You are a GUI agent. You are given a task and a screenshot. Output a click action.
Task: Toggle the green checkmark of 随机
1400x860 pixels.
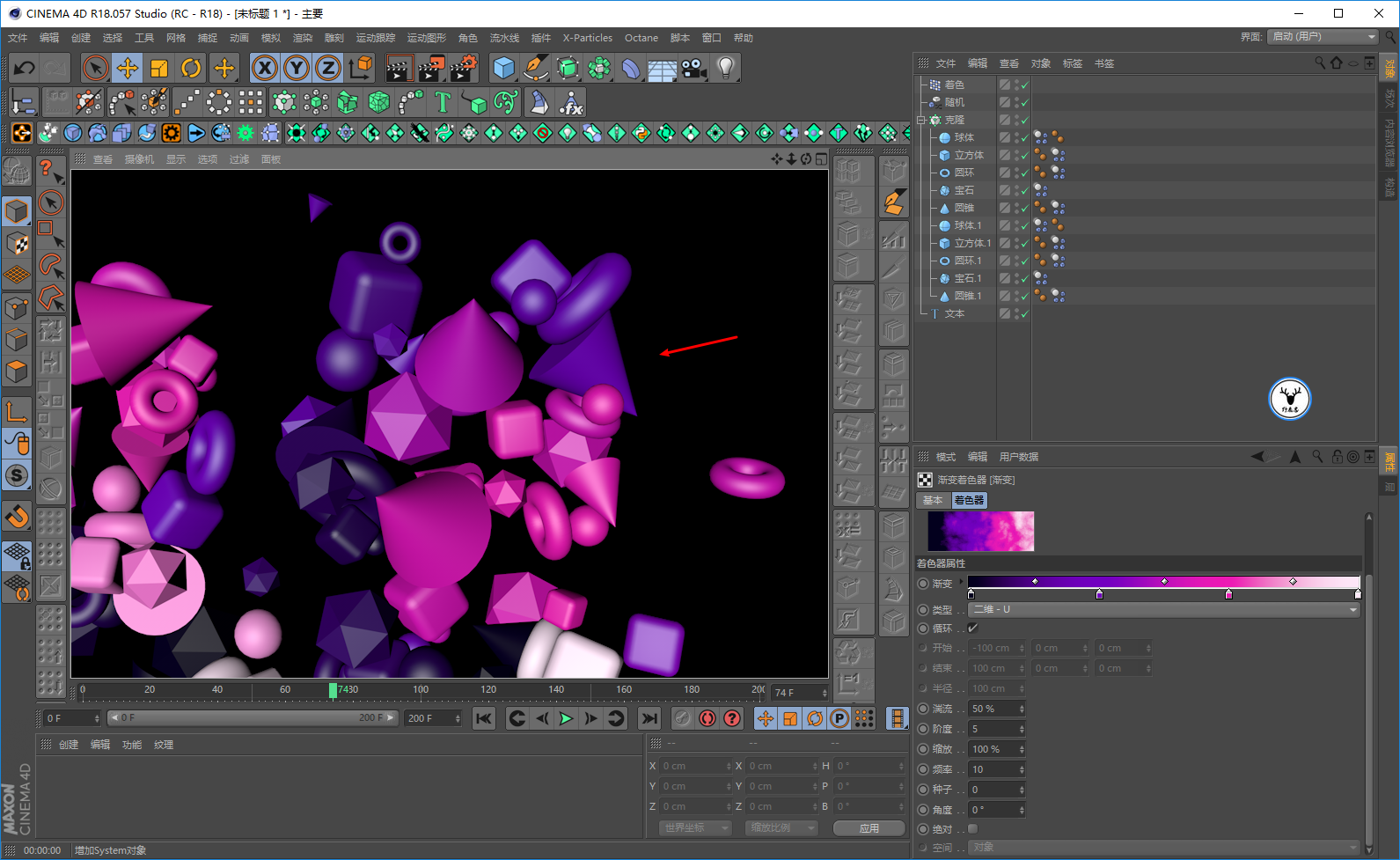point(1025,103)
